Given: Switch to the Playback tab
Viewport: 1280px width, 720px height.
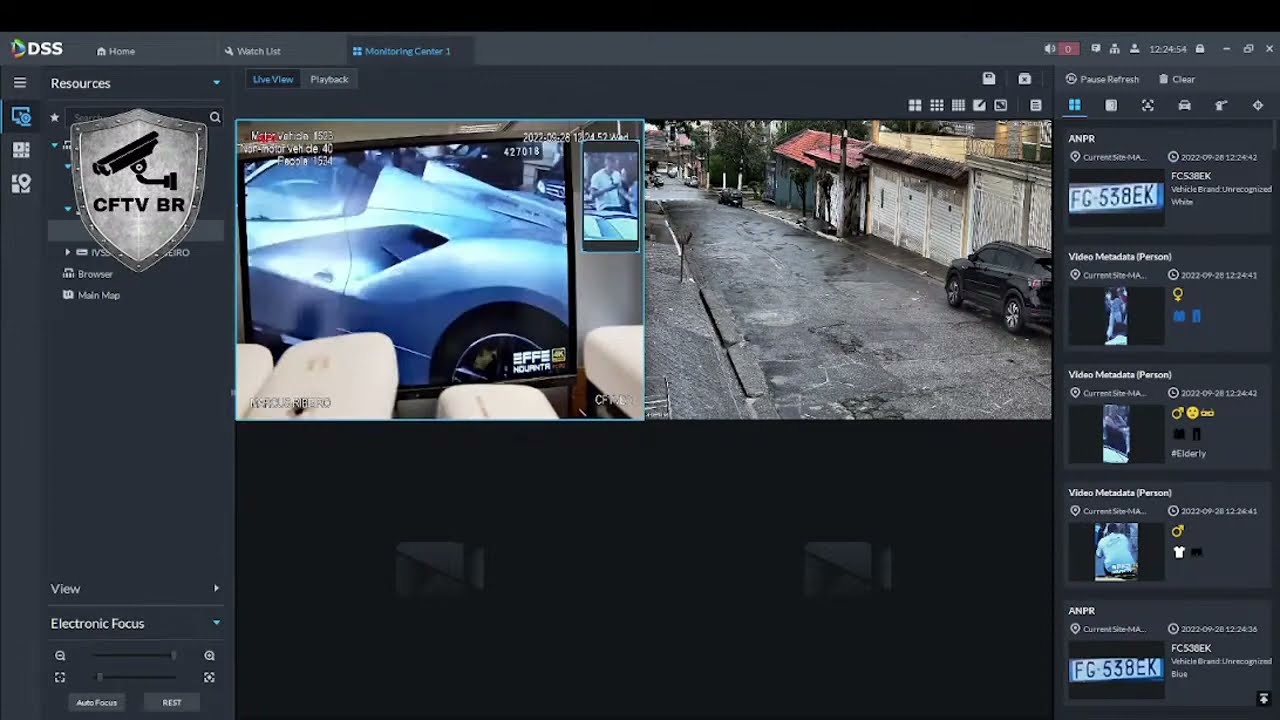Looking at the screenshot, I should click(x=329, y=79).
